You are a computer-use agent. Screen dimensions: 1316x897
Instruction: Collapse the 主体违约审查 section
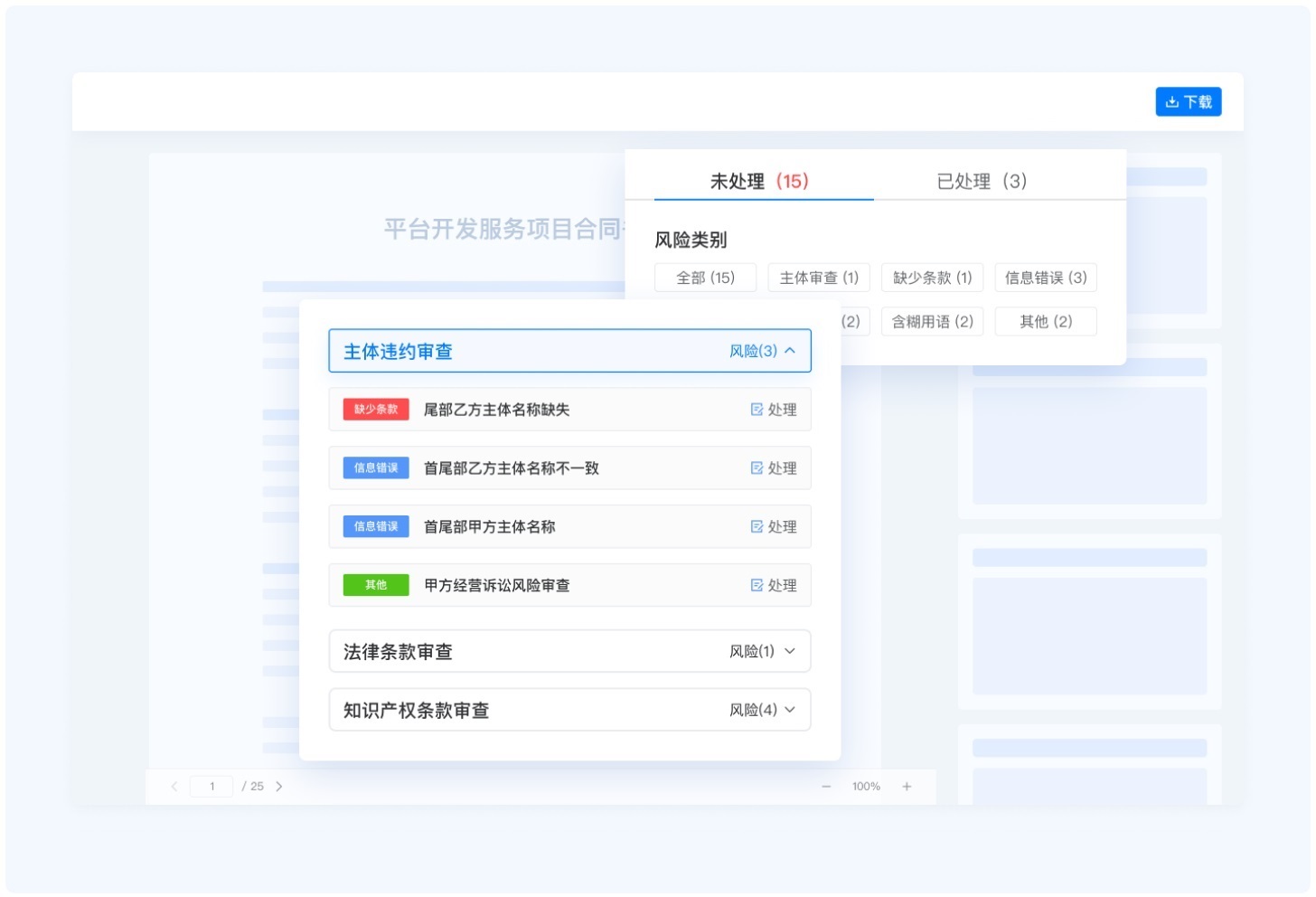pyautogui.click(x=789, y=351)
